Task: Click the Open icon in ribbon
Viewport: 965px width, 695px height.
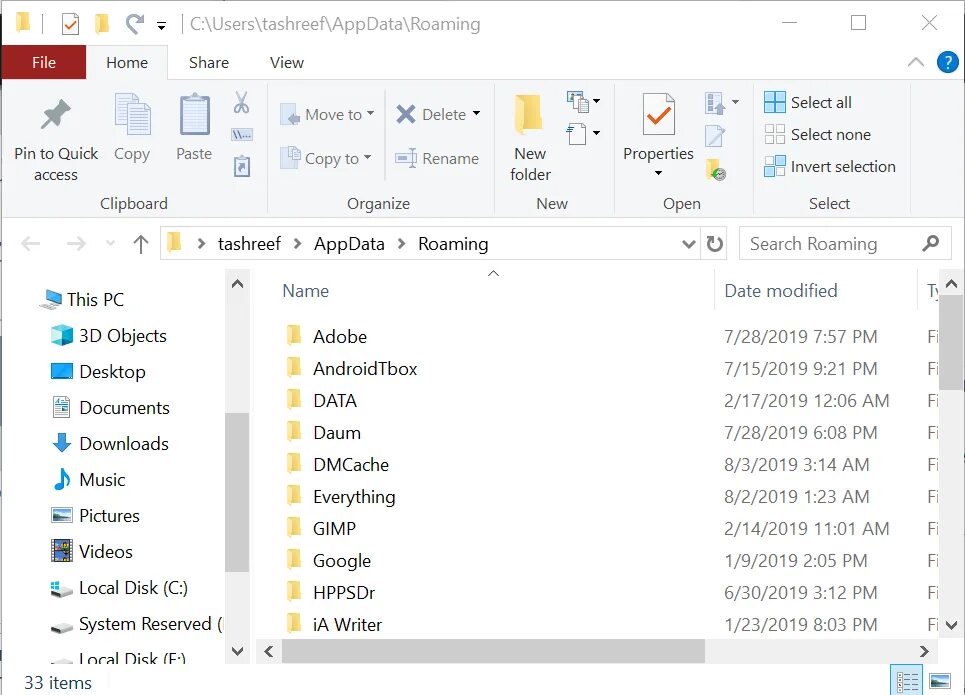Action: click(x=714, y=103)
